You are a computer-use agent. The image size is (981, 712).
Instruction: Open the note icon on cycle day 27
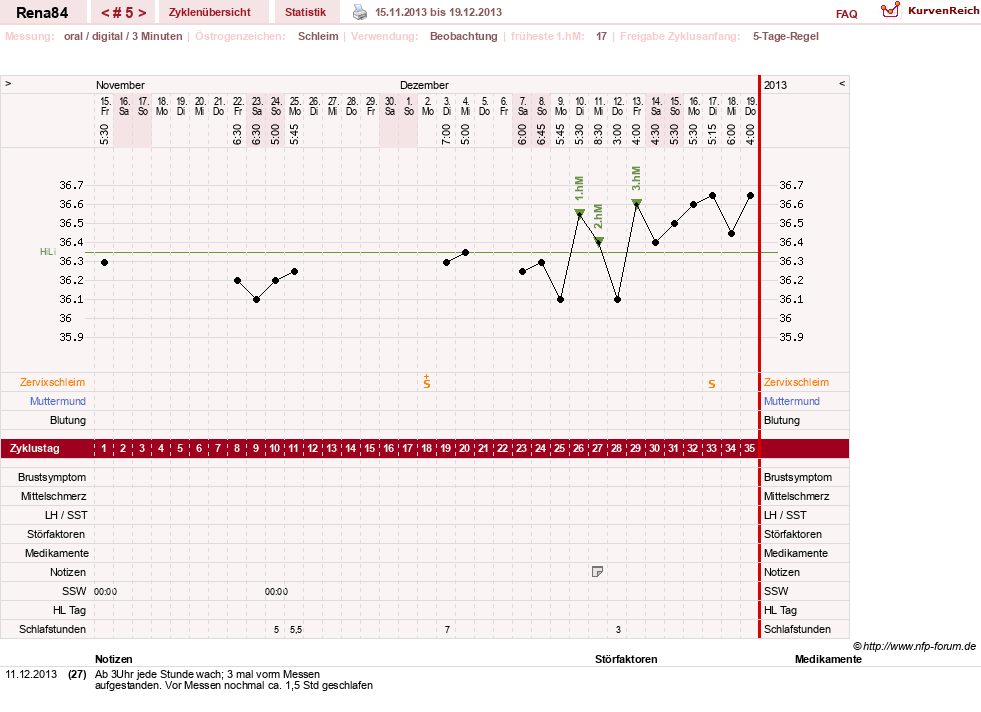click(597, 571)
